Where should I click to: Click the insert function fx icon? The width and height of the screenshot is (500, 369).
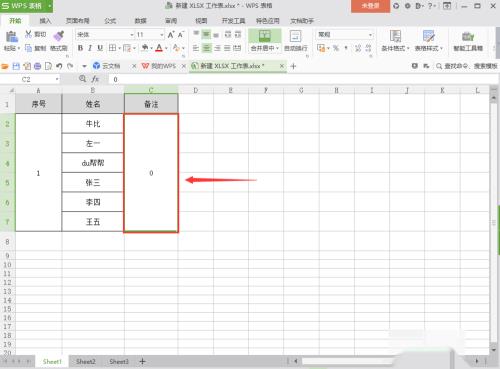click(x=95, y=79)
